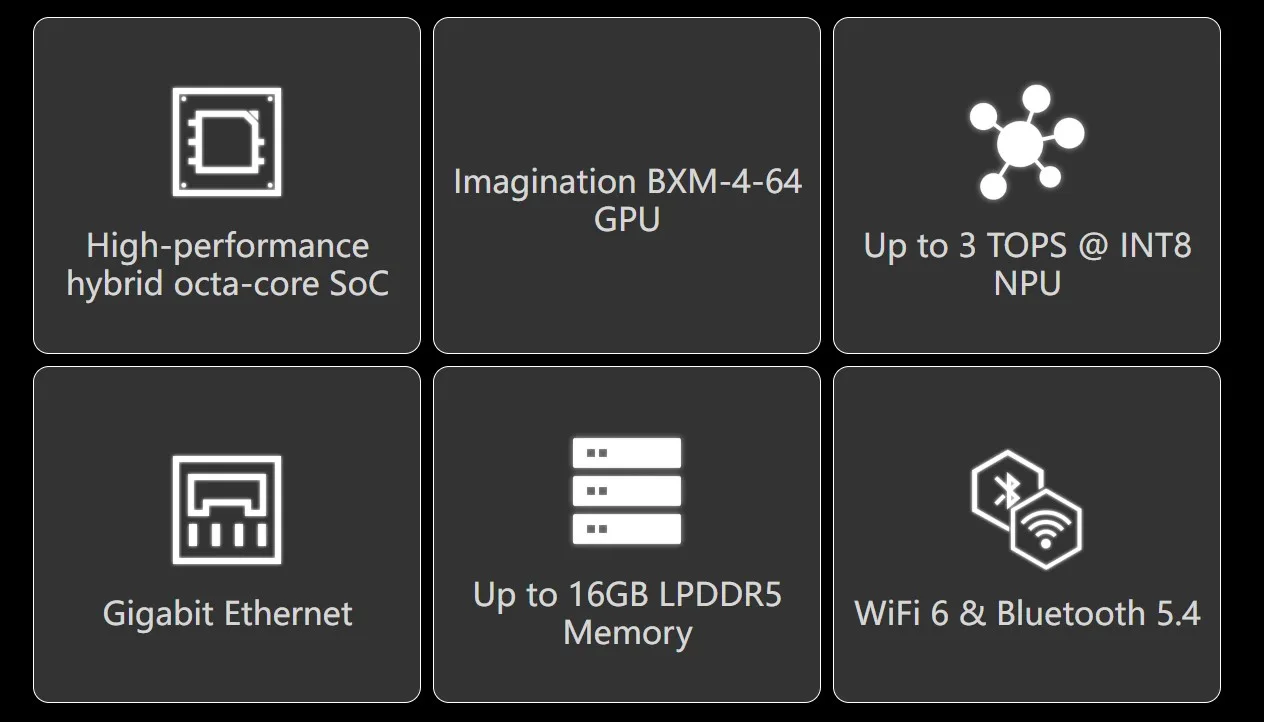Click the "High-performance" text line
This screenshot has height=722, width=1264.
(x=227, y=246)
